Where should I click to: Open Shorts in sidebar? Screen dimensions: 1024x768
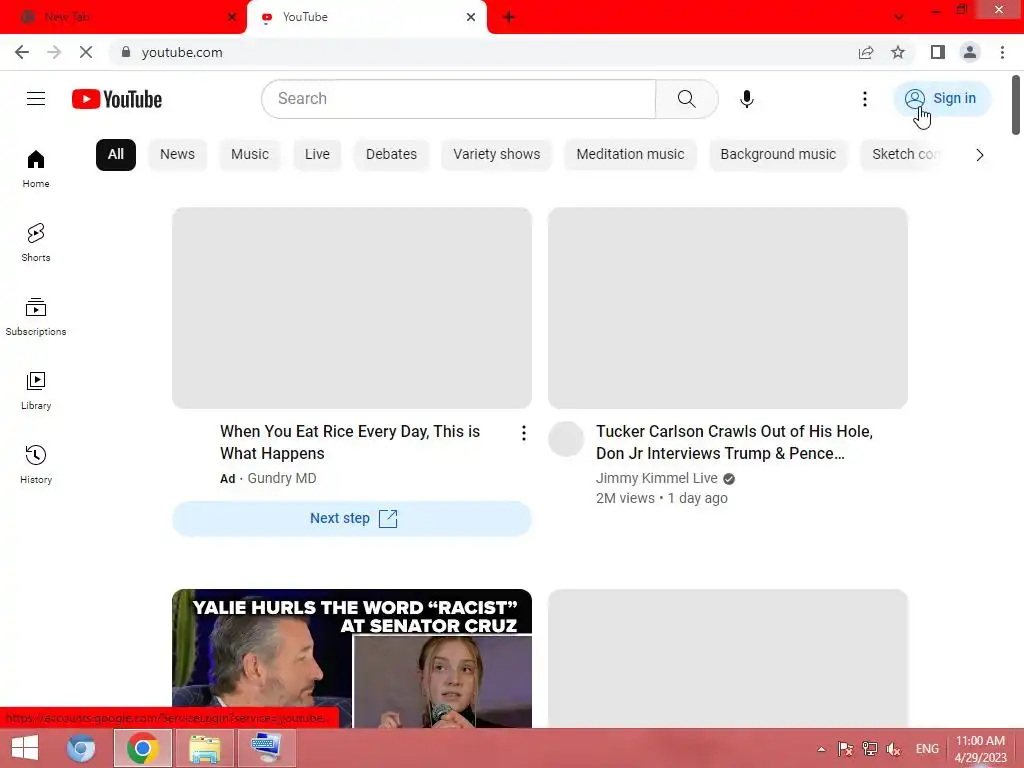coord(36,242)
